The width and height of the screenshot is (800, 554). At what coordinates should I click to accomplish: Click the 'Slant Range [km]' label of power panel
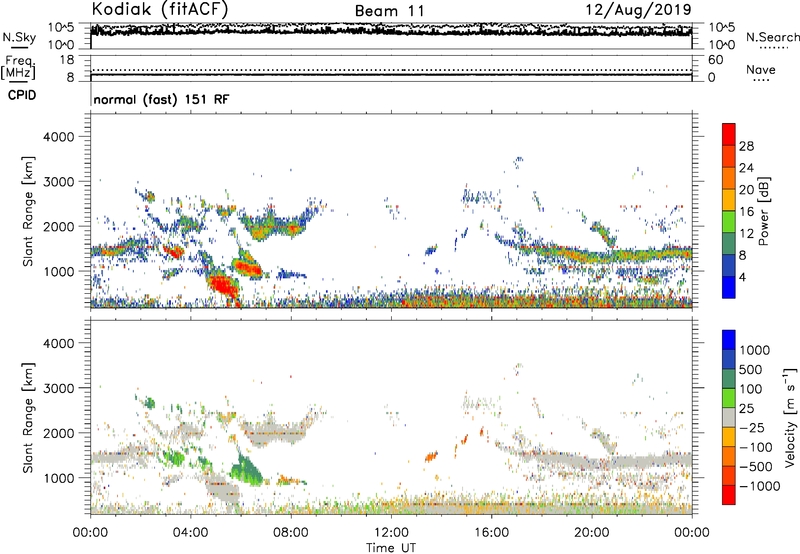(28, 211)
